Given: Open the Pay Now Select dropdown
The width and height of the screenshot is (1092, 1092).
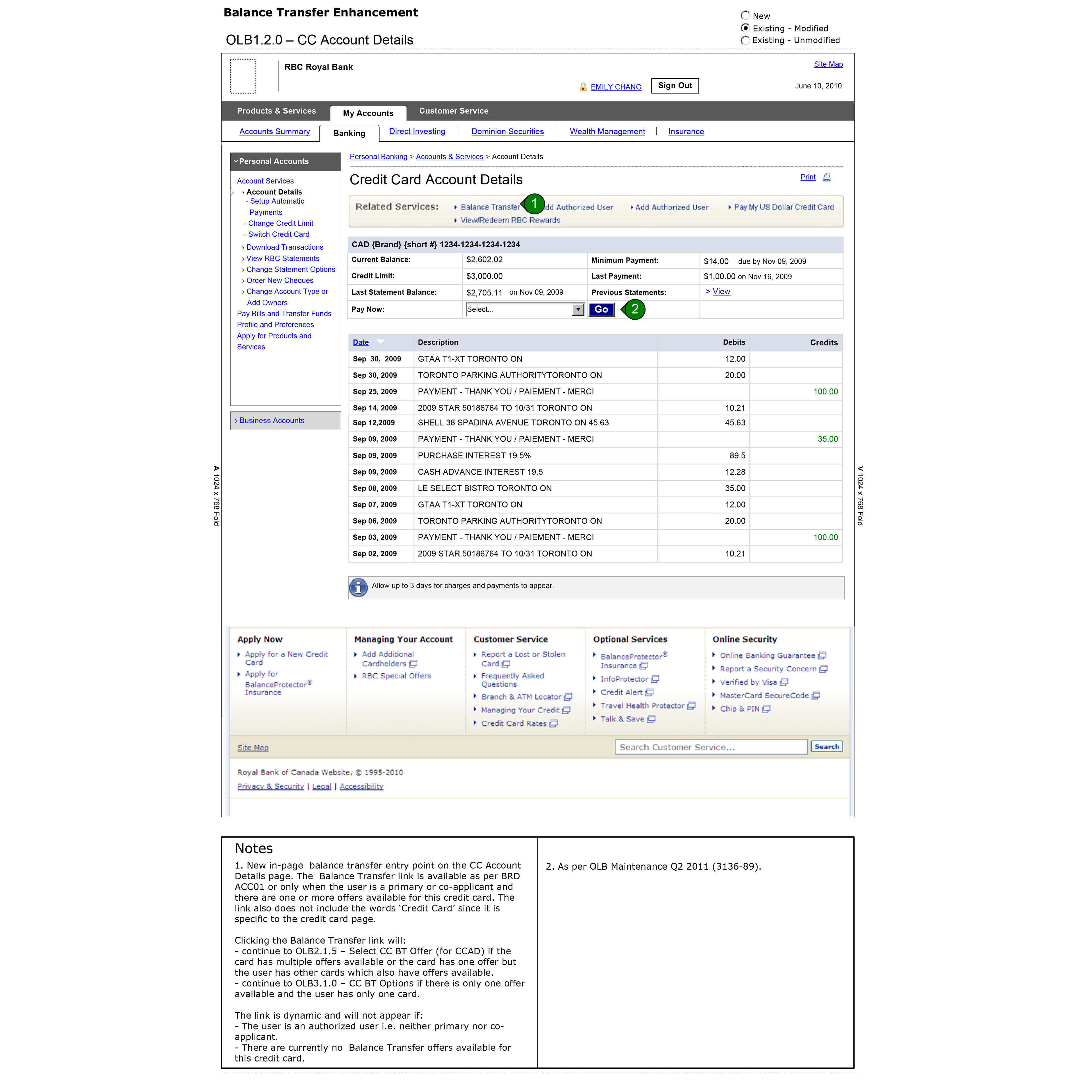Looking at the screenshot, I should [525, 310].
